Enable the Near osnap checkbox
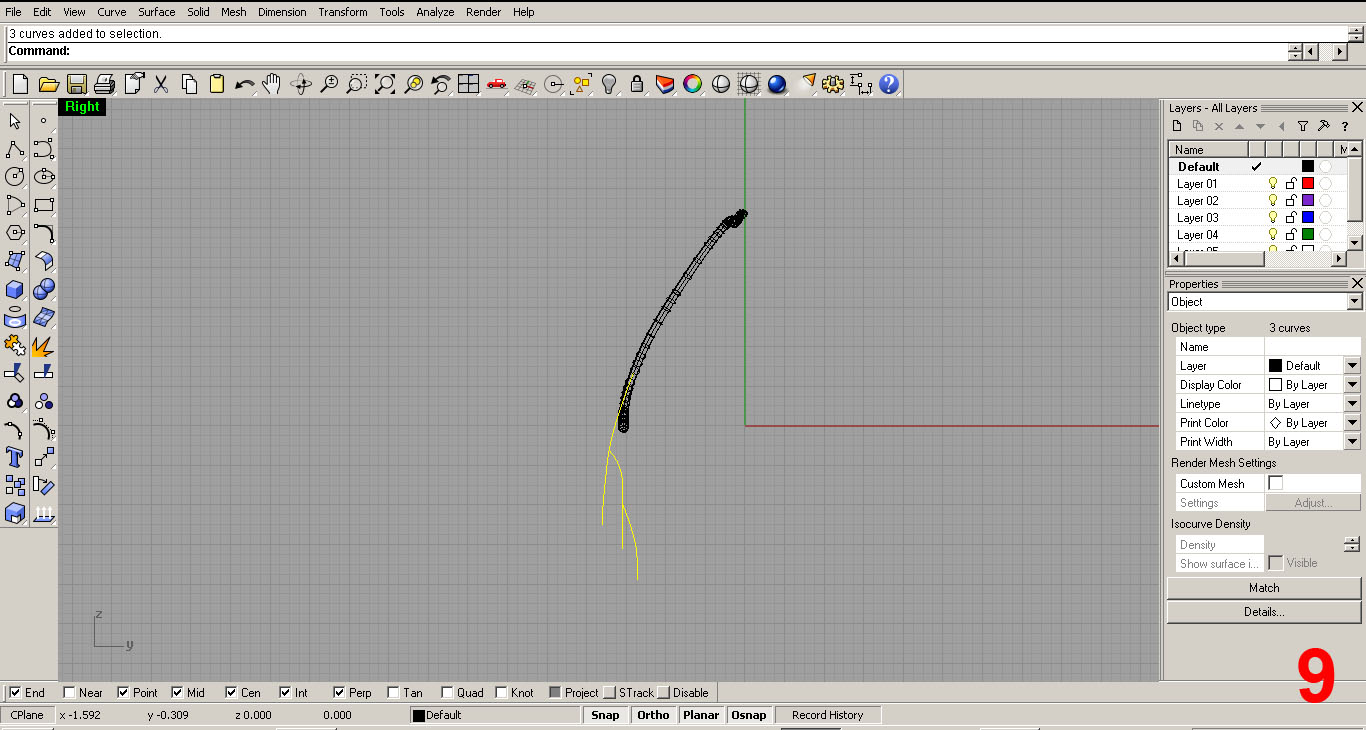The height and width of the screenshot is (730, 1366). 69,692
